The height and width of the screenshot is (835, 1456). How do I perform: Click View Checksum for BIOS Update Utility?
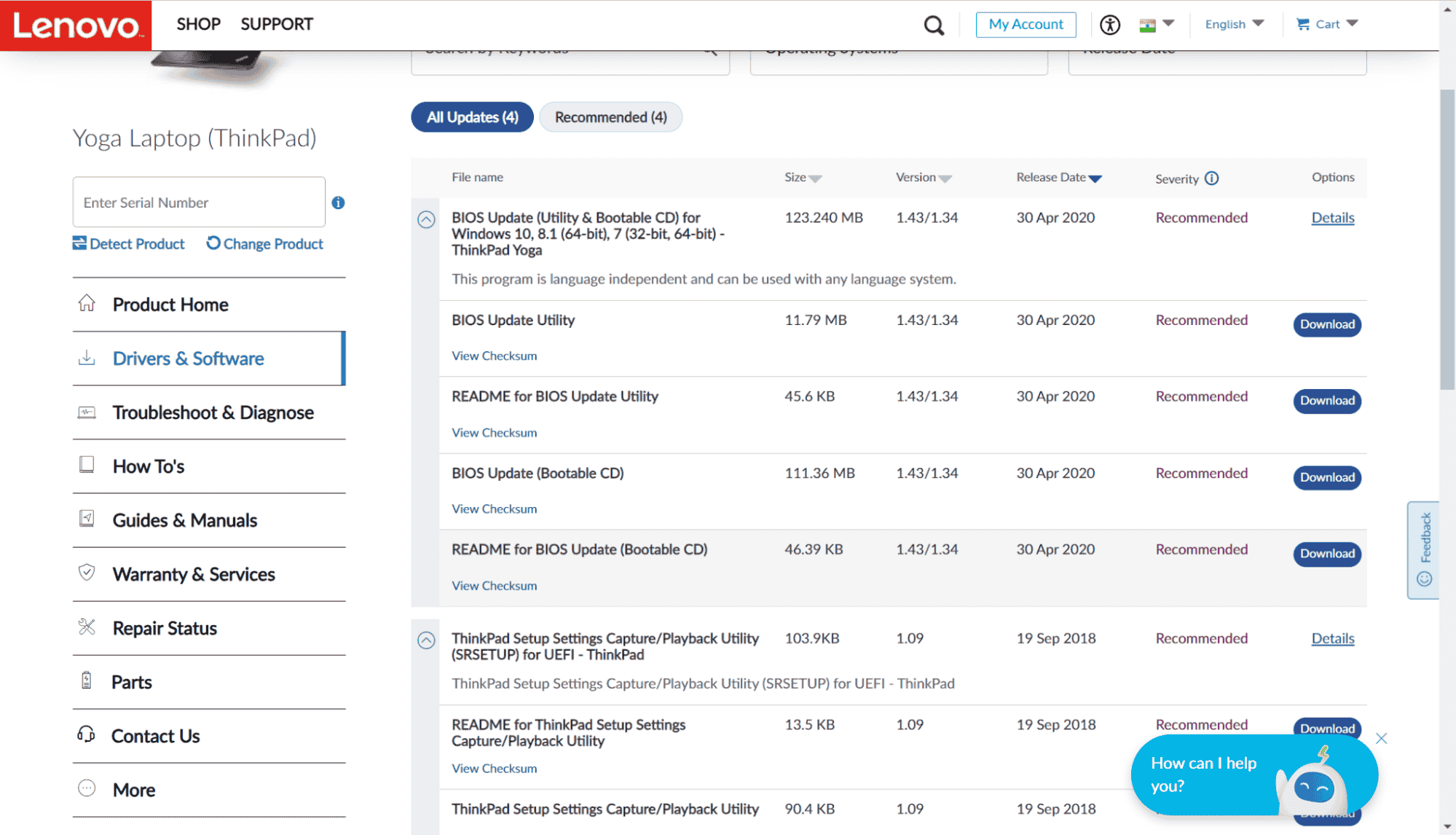[494, 355]
